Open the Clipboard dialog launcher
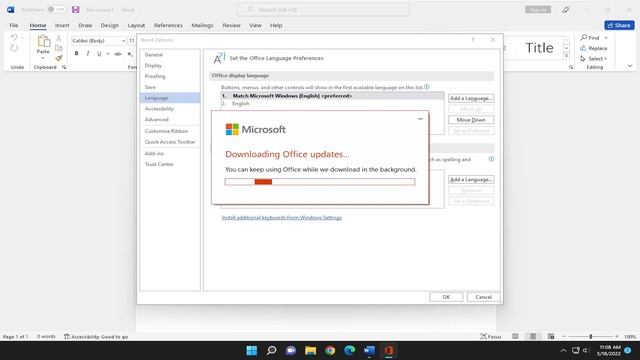This screenshot has height=360, width=640. point(64,67)
